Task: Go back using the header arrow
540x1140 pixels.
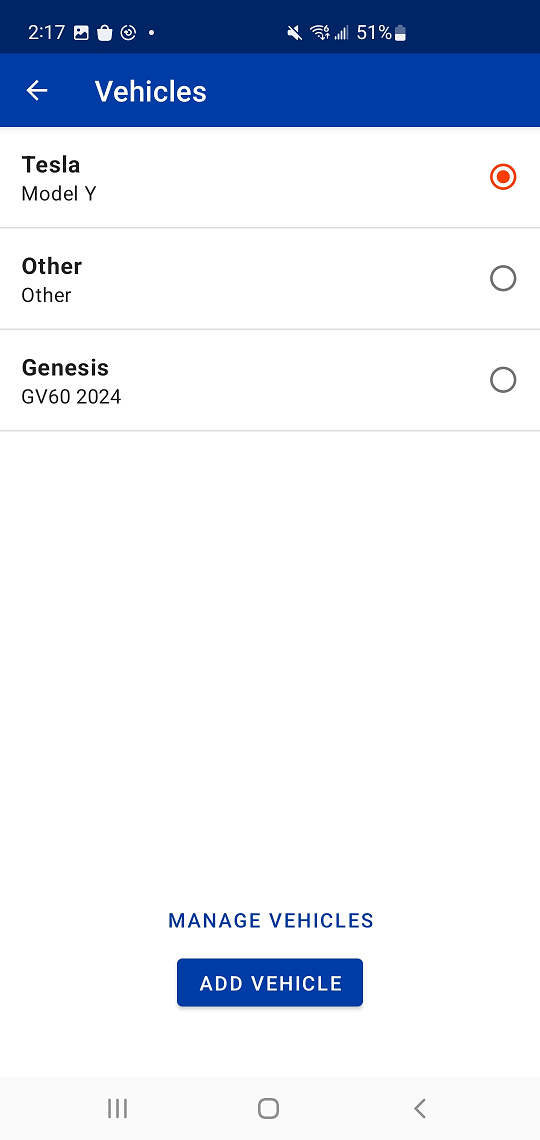Action: pos(36,91)
